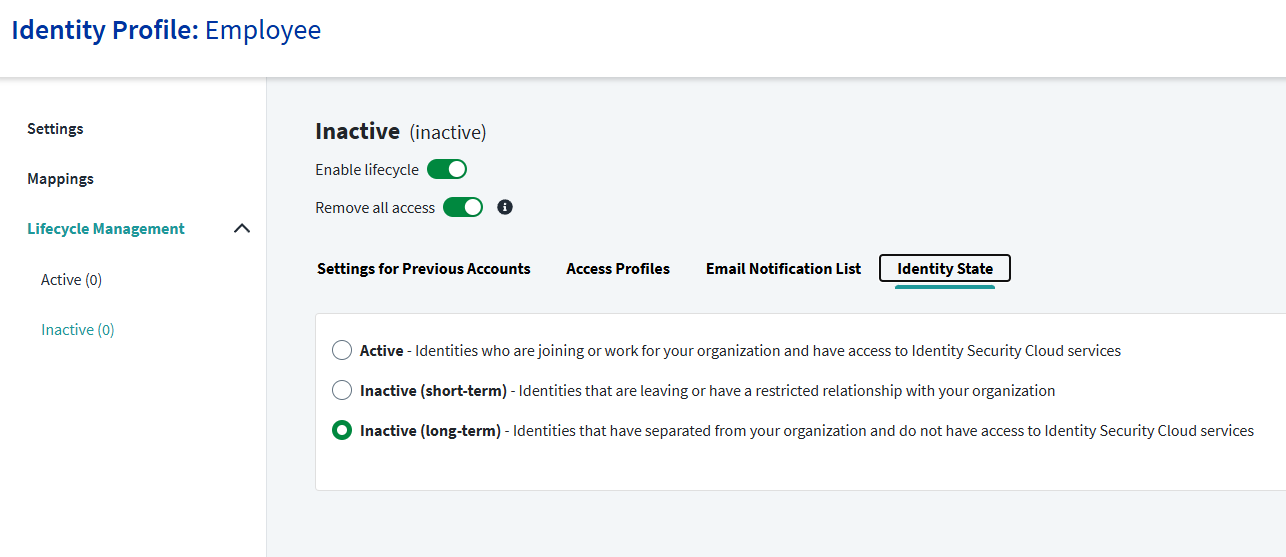Open Settings in the left sidebar
The image size is (1286, 557).
coord(55,129)
